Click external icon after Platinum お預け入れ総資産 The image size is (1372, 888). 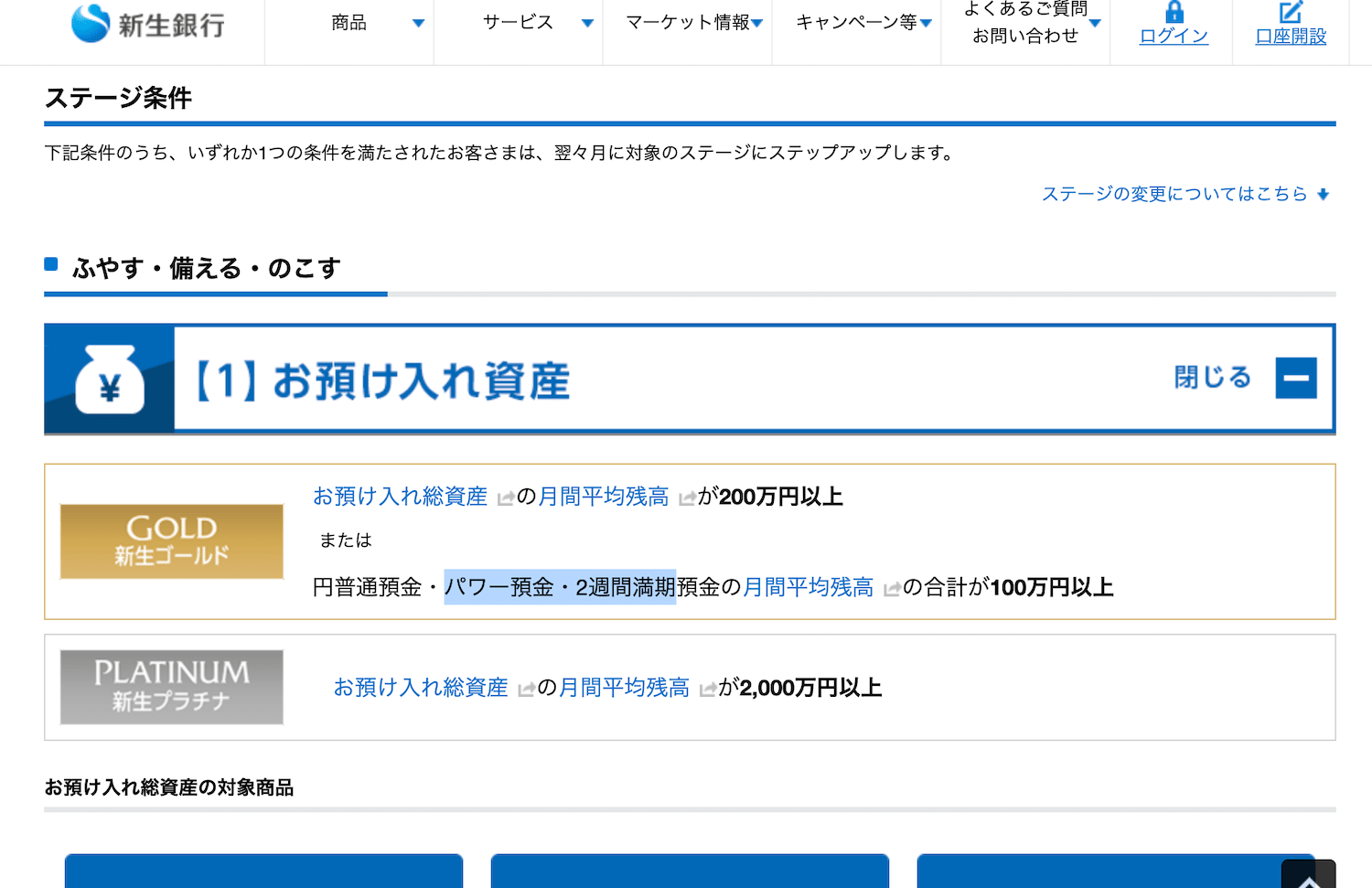(x=526, y=690)
